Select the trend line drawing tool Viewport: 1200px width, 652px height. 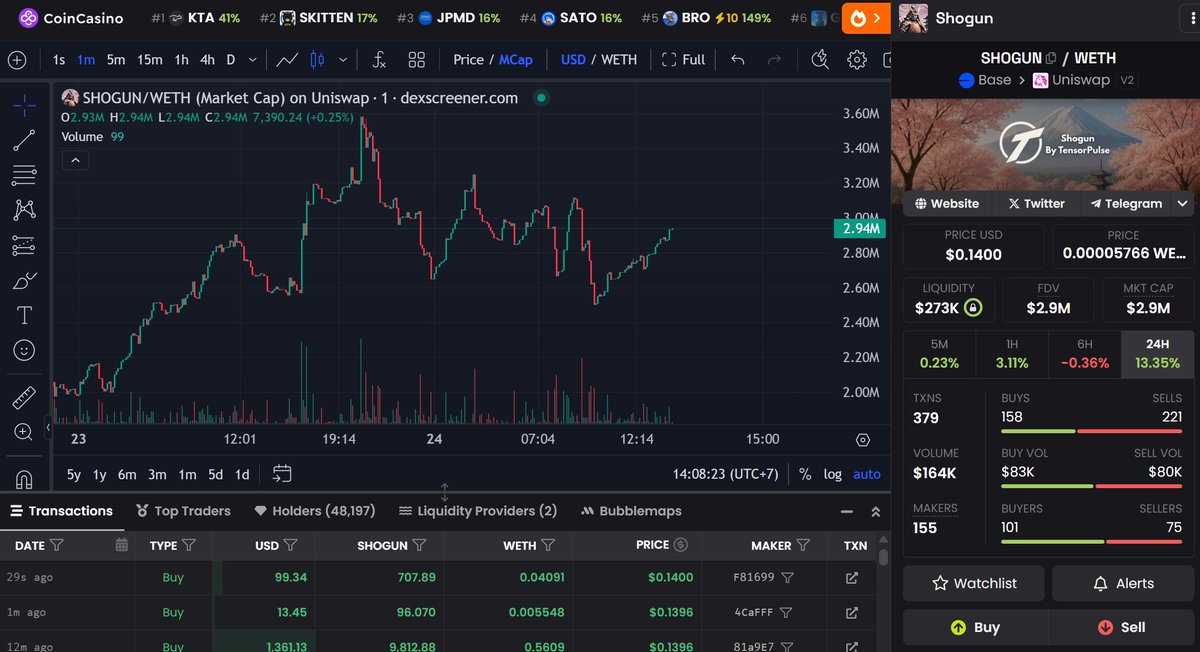[24, 140]
